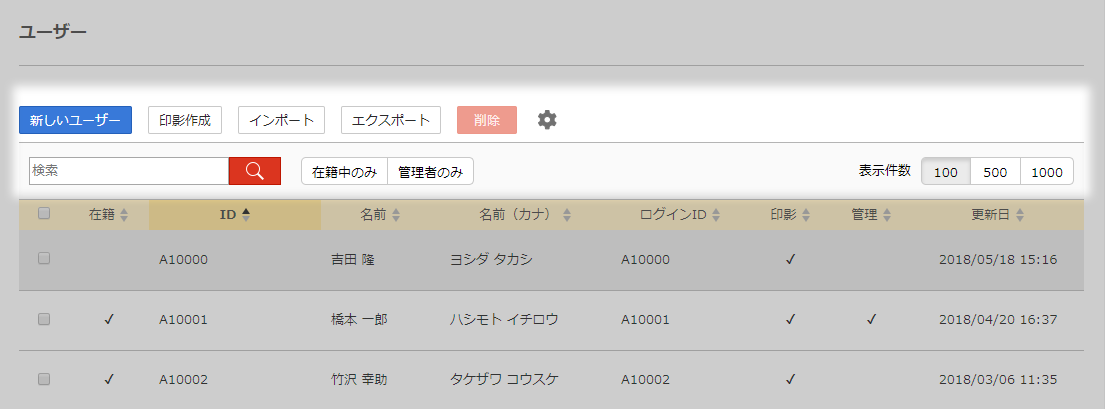
Task: Toggle the select-all header checkbox
Action: pyautogui.click(x=44, y=213)
